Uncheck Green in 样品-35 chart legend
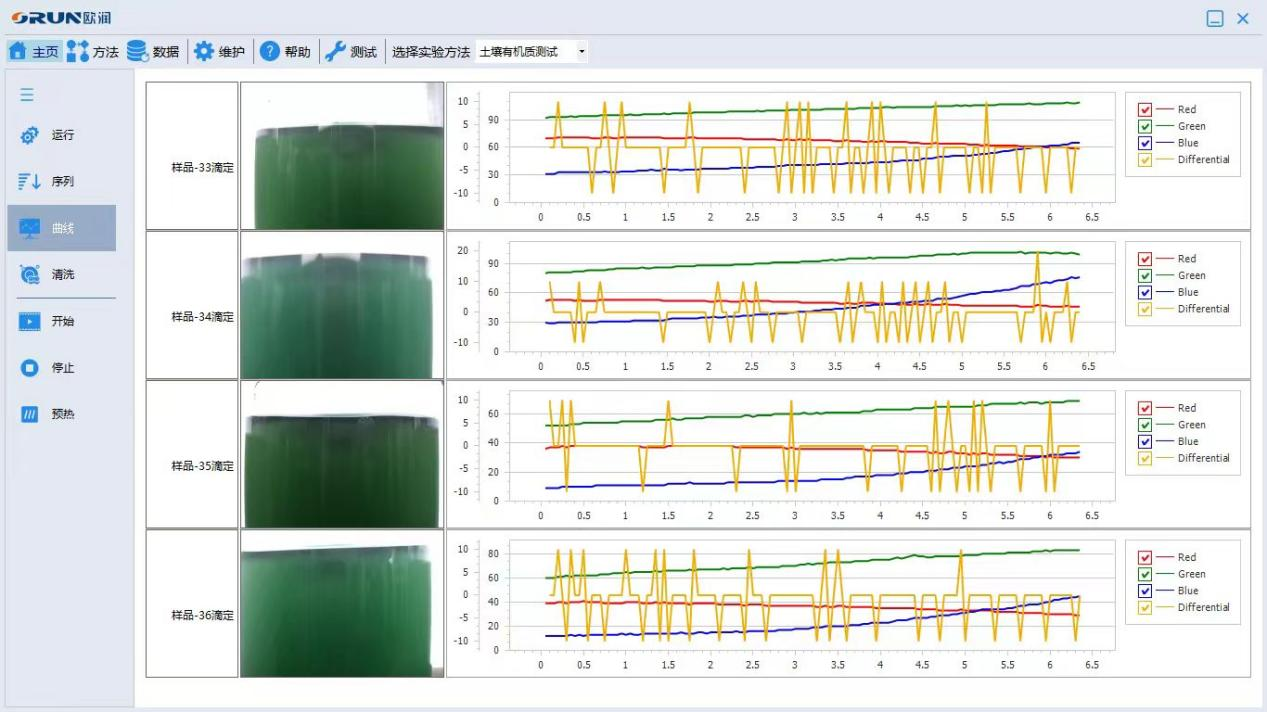The height and width of the screenshot is (712, 1267). pyautogui.click(x=1145, y=425)
